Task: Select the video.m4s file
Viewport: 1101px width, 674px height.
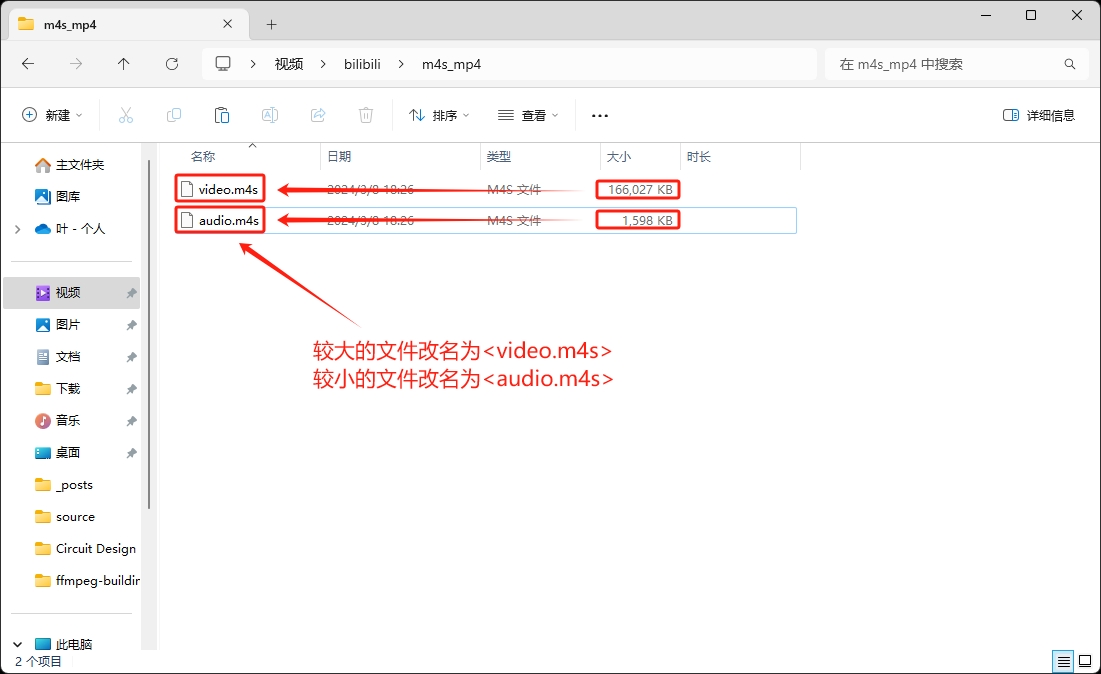Action: (228, 189)
